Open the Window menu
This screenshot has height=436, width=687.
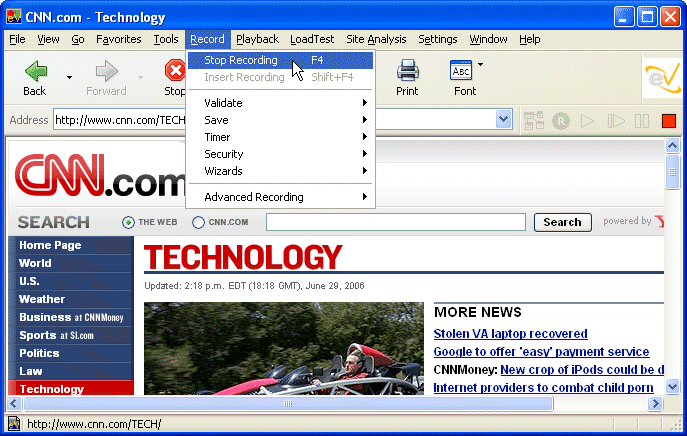(488, 39)
